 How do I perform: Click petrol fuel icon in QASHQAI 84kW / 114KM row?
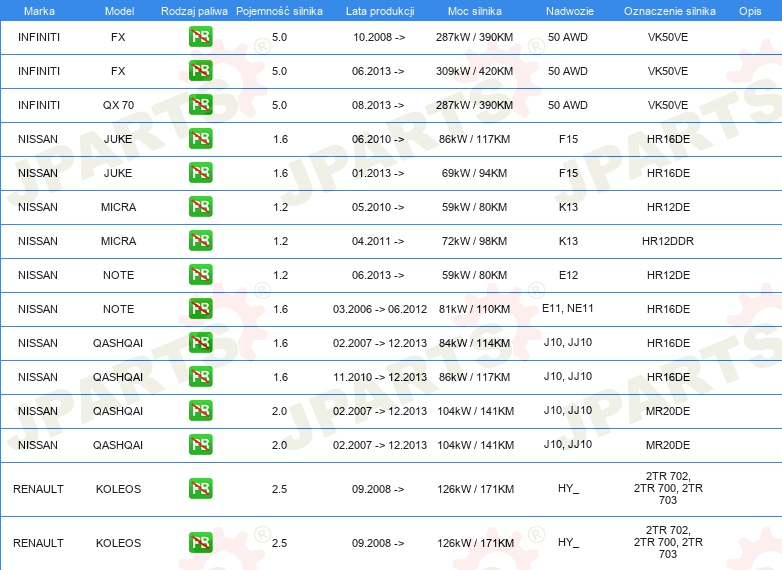click(200, 343)
